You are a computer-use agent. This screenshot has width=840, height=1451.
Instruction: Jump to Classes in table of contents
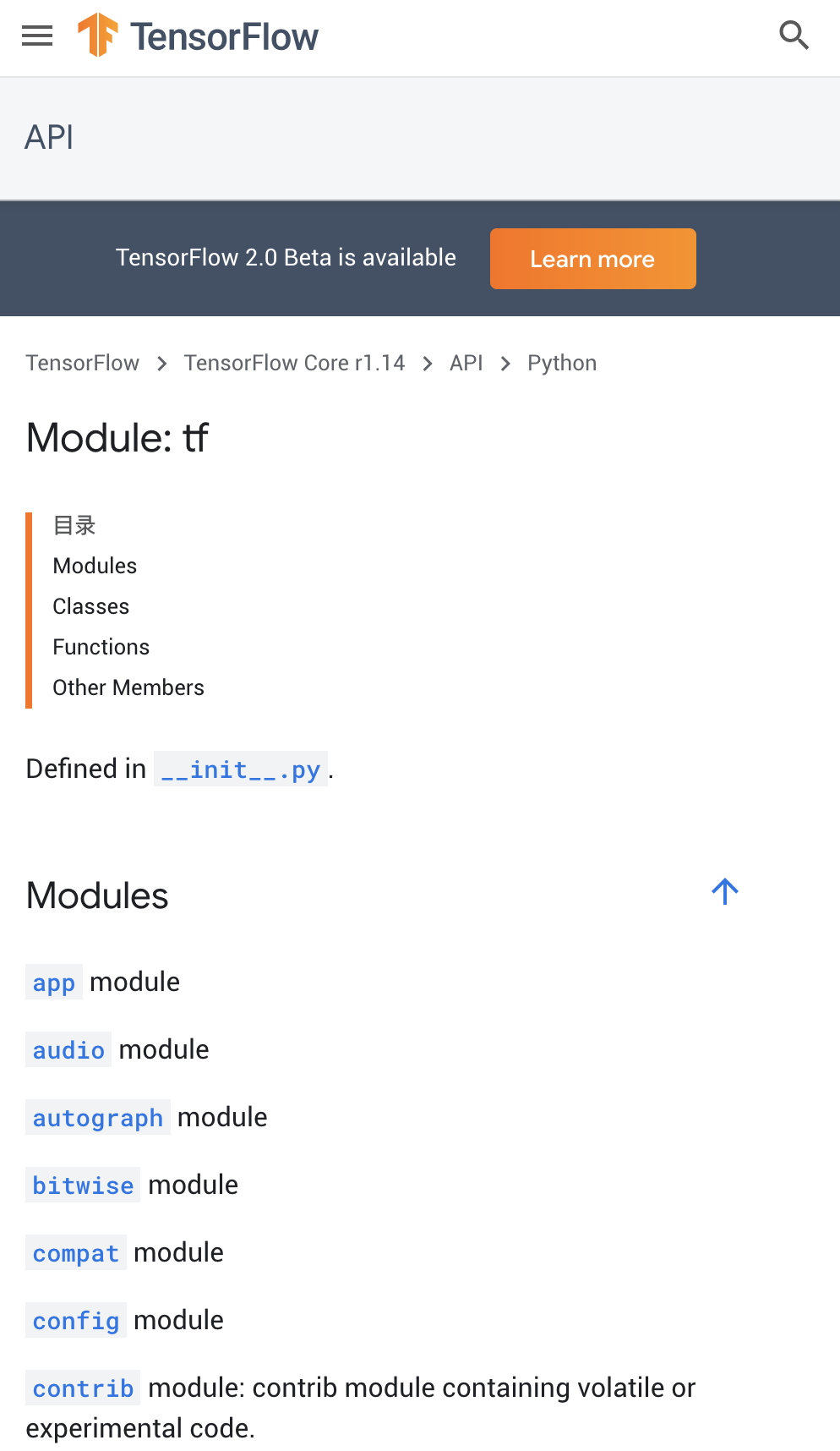coord(90,606)
